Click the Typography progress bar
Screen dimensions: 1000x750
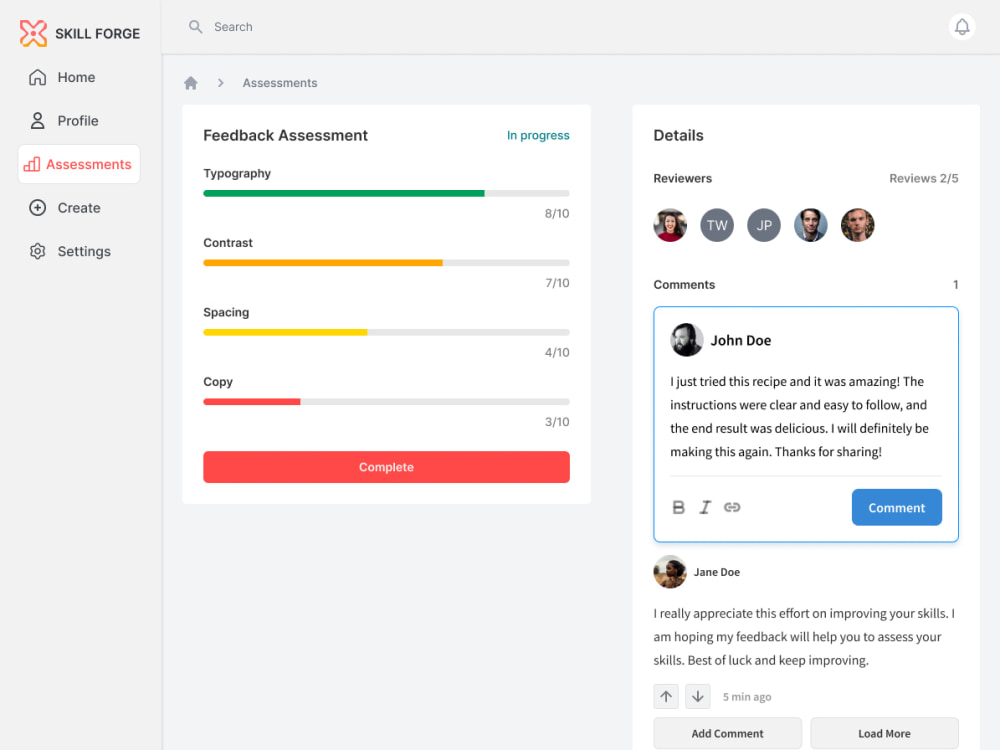[386, 193]
